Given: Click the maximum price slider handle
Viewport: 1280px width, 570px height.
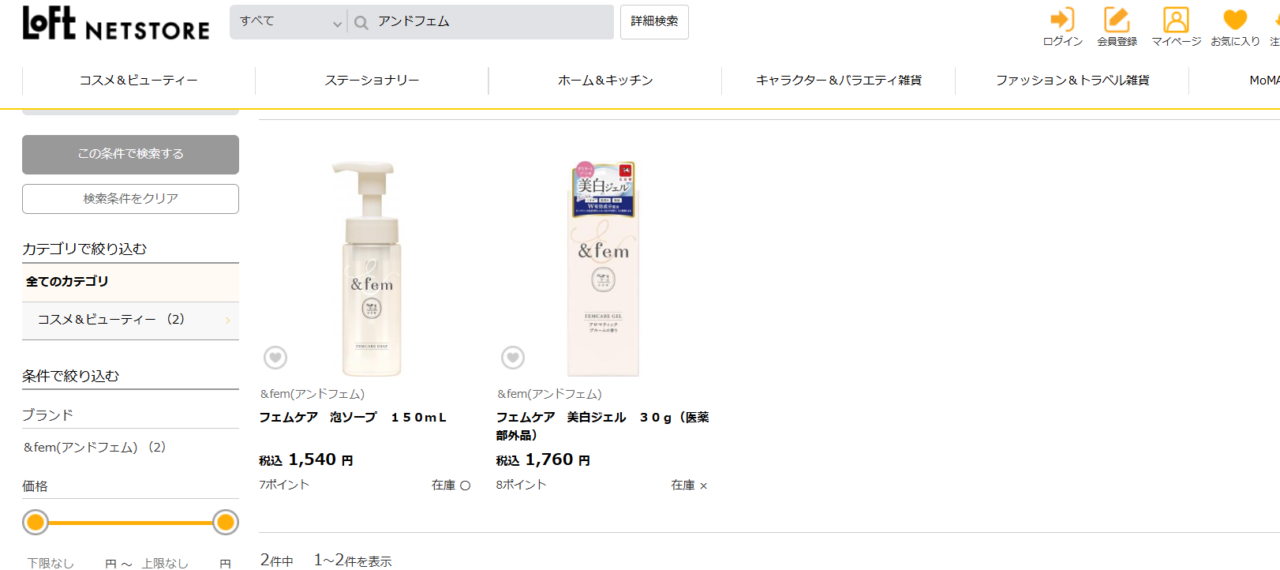Looking at the screenshot, I should point(225,522).
